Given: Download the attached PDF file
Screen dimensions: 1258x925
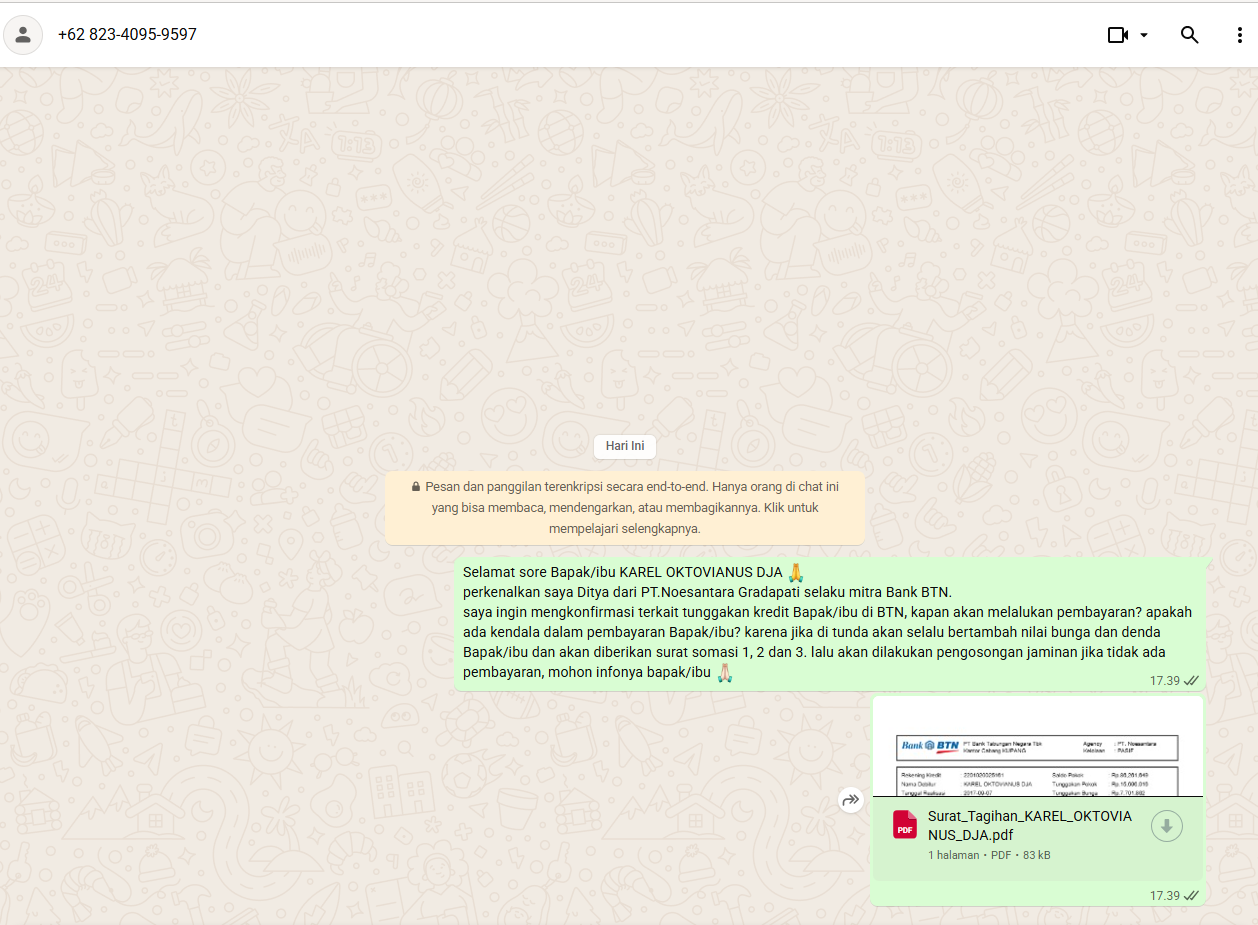Looking at the screenshot, I should click(1167, 826).
